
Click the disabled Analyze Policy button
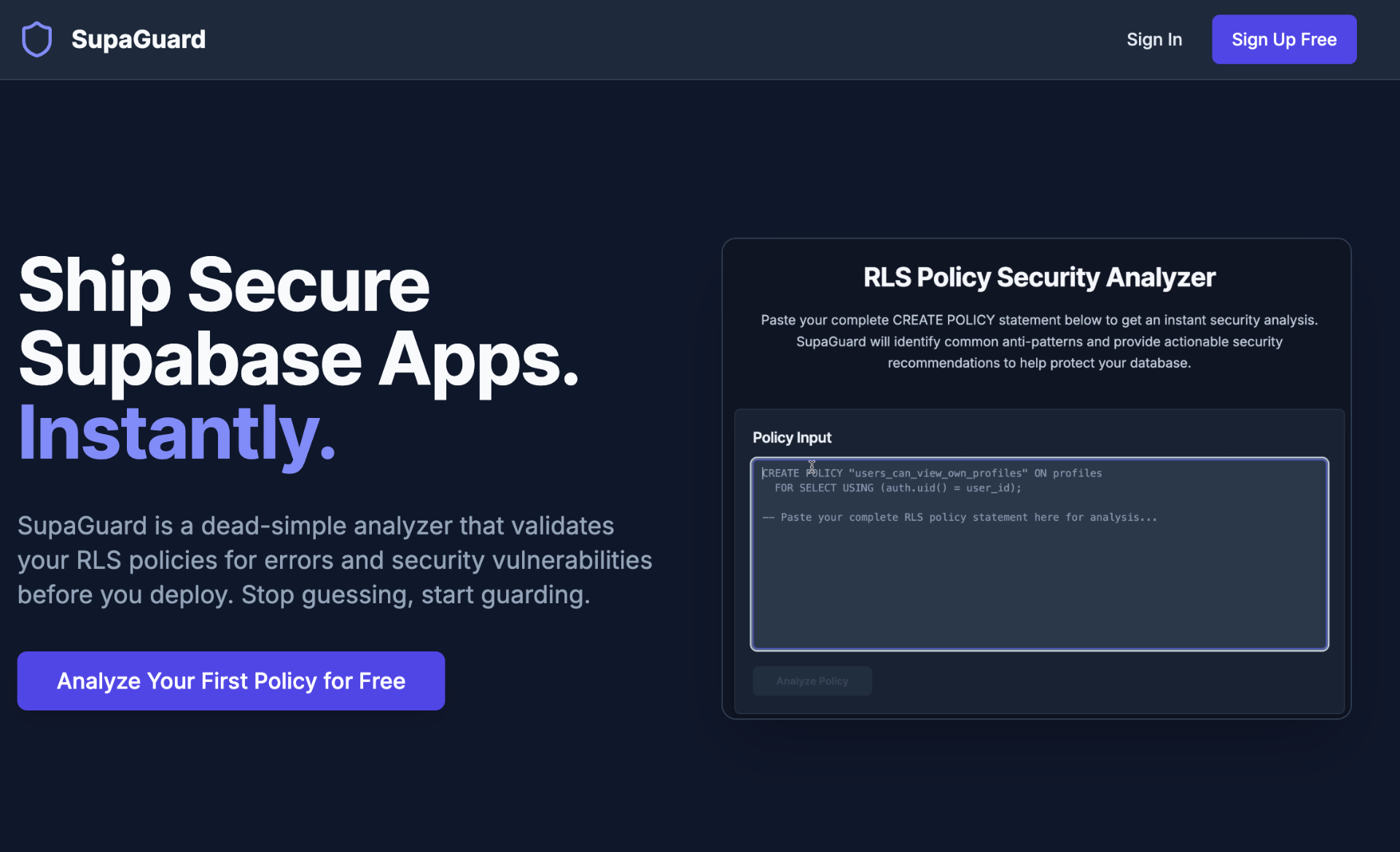click(x=812, y=681)
